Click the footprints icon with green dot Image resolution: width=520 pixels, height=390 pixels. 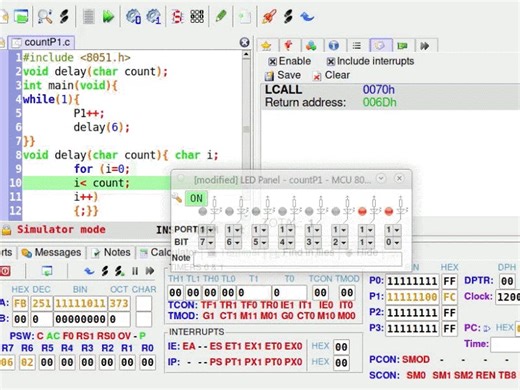pyautogui.click(x=119, y=271)
